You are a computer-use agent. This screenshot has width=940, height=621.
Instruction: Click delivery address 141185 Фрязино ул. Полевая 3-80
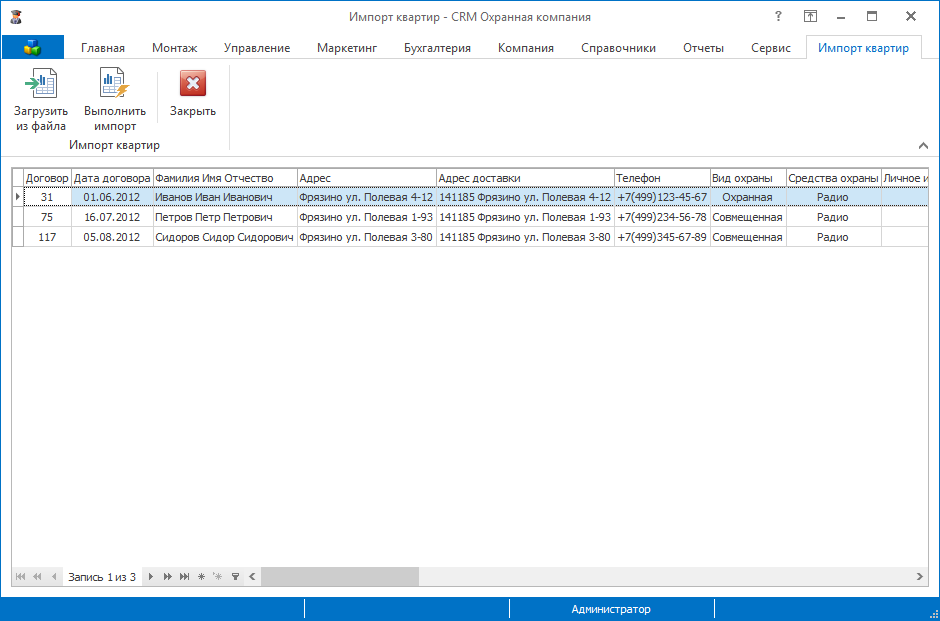(x=525, y=237)
